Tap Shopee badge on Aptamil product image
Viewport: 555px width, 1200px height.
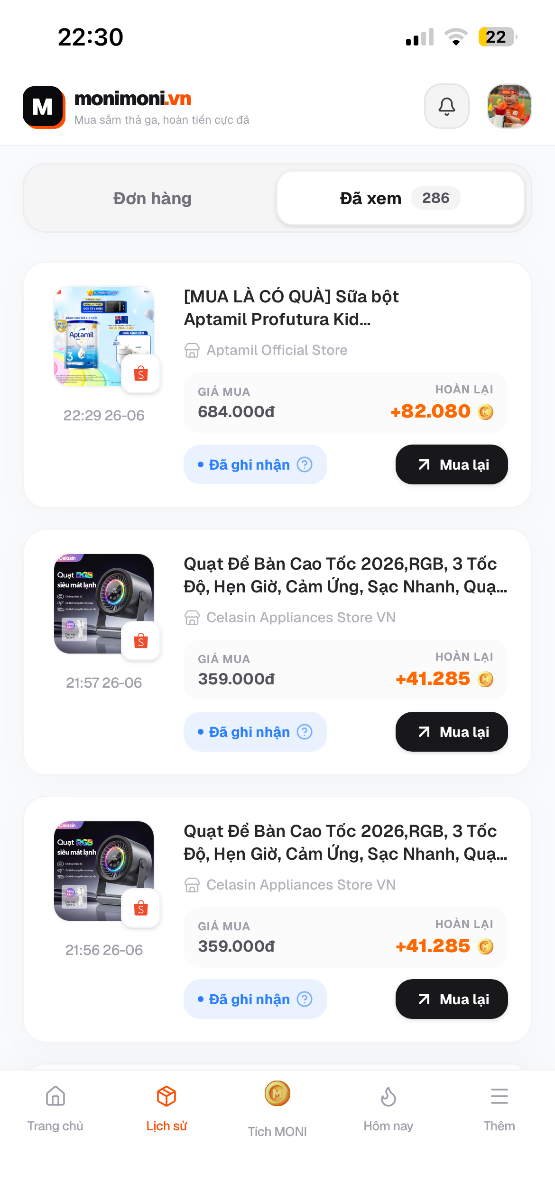coord(140,373)
